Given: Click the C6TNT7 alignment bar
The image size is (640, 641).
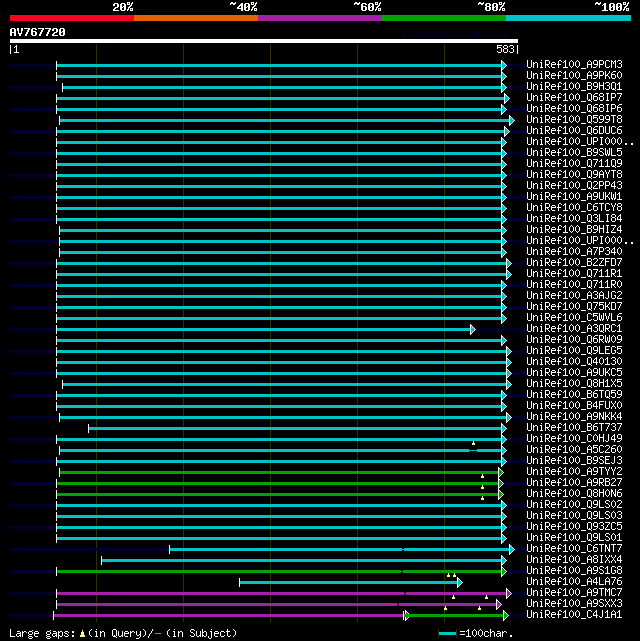Looking at the screenshot, I should 342,549.
